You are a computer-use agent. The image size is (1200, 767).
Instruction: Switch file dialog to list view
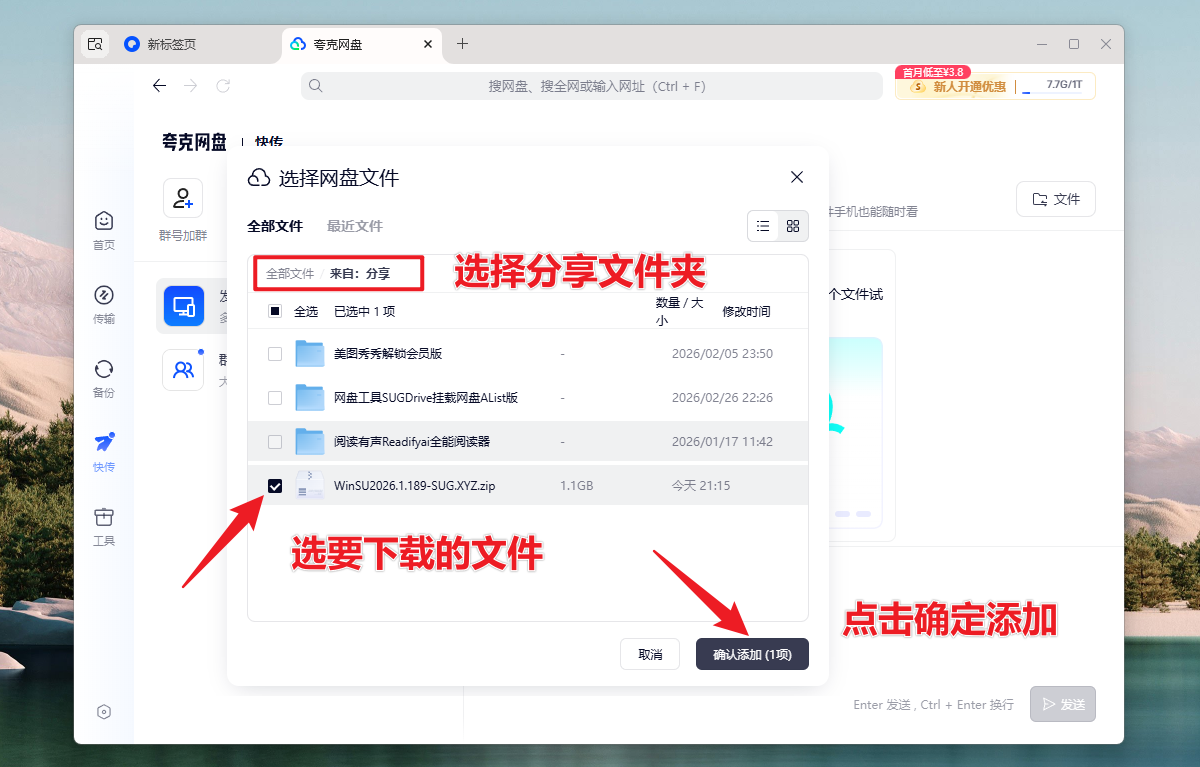click(x=763, y=226)
